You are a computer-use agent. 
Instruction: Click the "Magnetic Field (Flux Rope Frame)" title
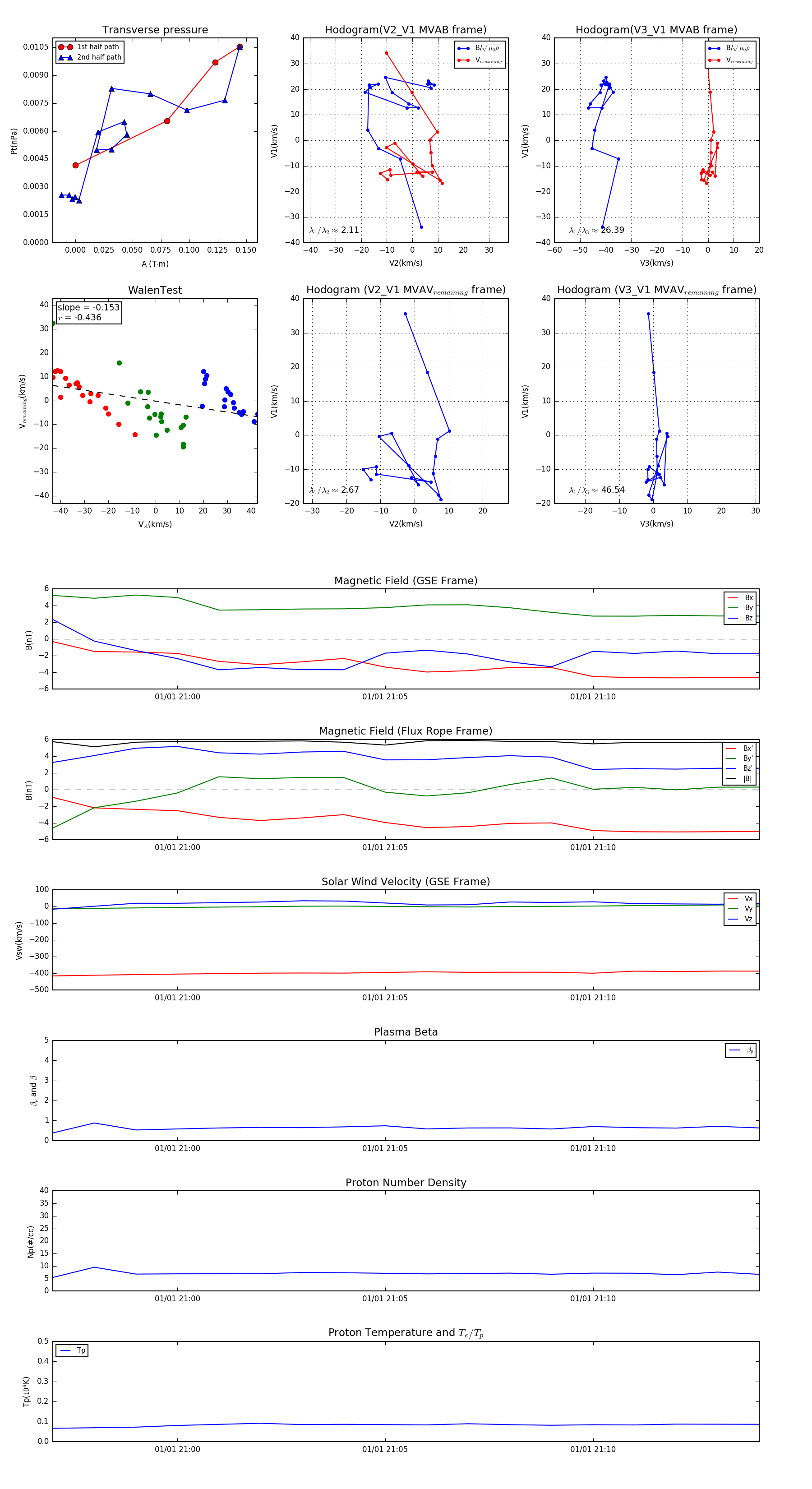[406, 731]
